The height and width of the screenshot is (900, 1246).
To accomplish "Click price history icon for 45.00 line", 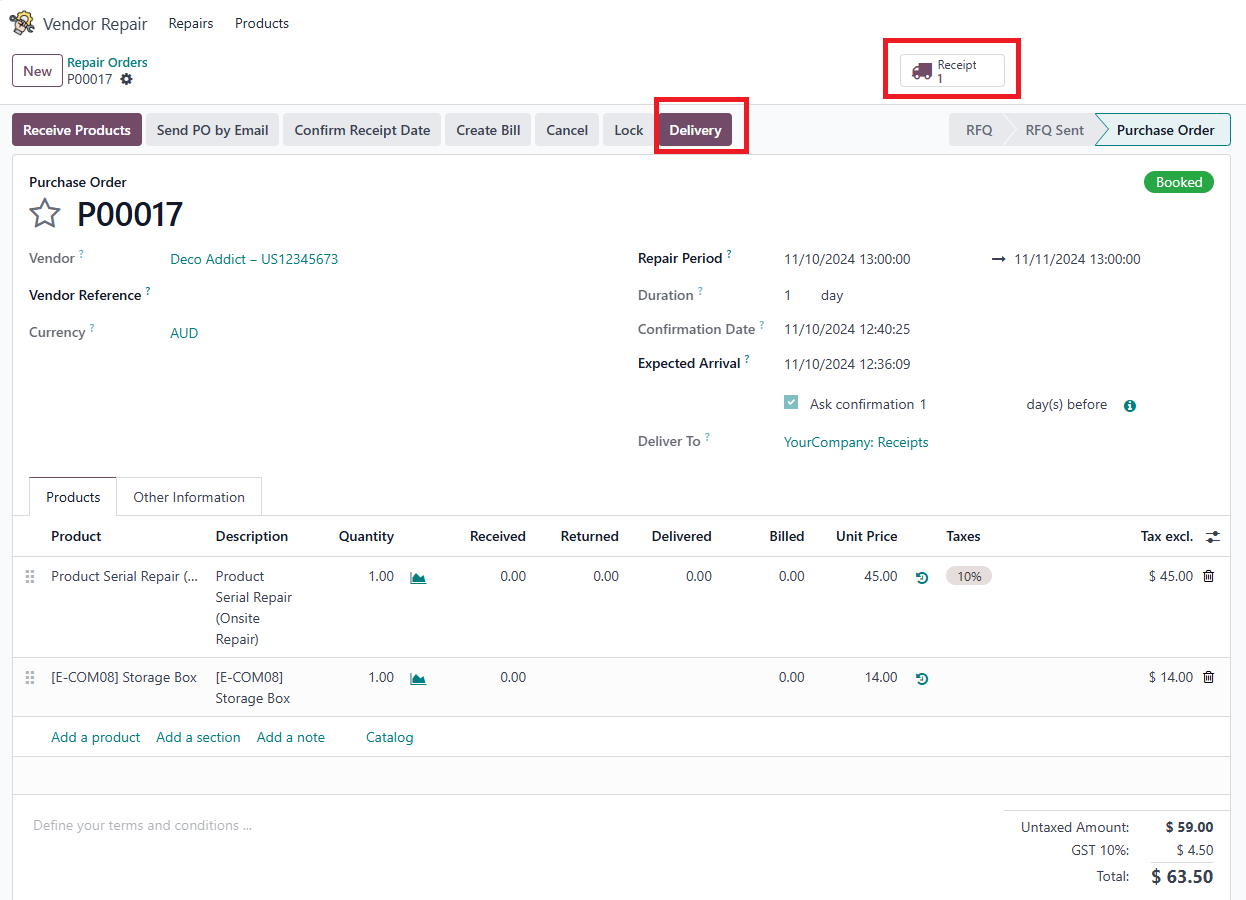I will tap(922, 577).
